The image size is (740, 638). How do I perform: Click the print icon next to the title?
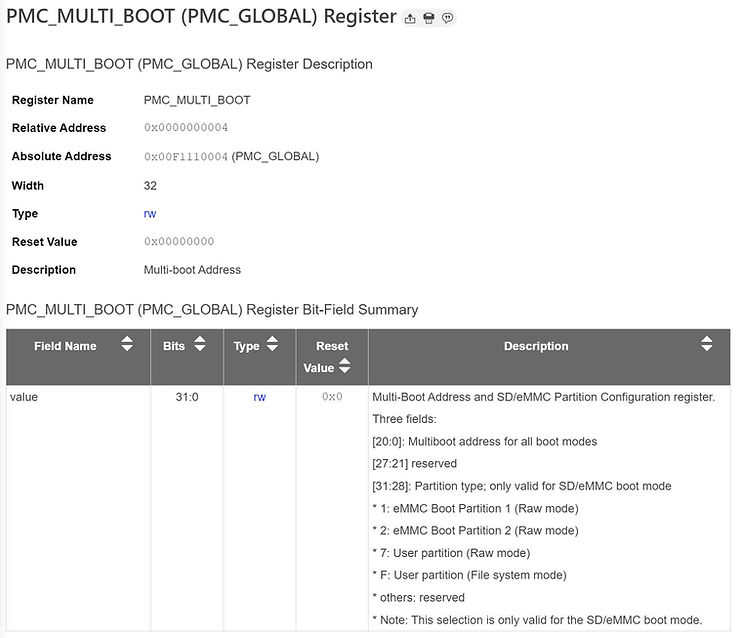pyautogui.click(x=429, y=18)
